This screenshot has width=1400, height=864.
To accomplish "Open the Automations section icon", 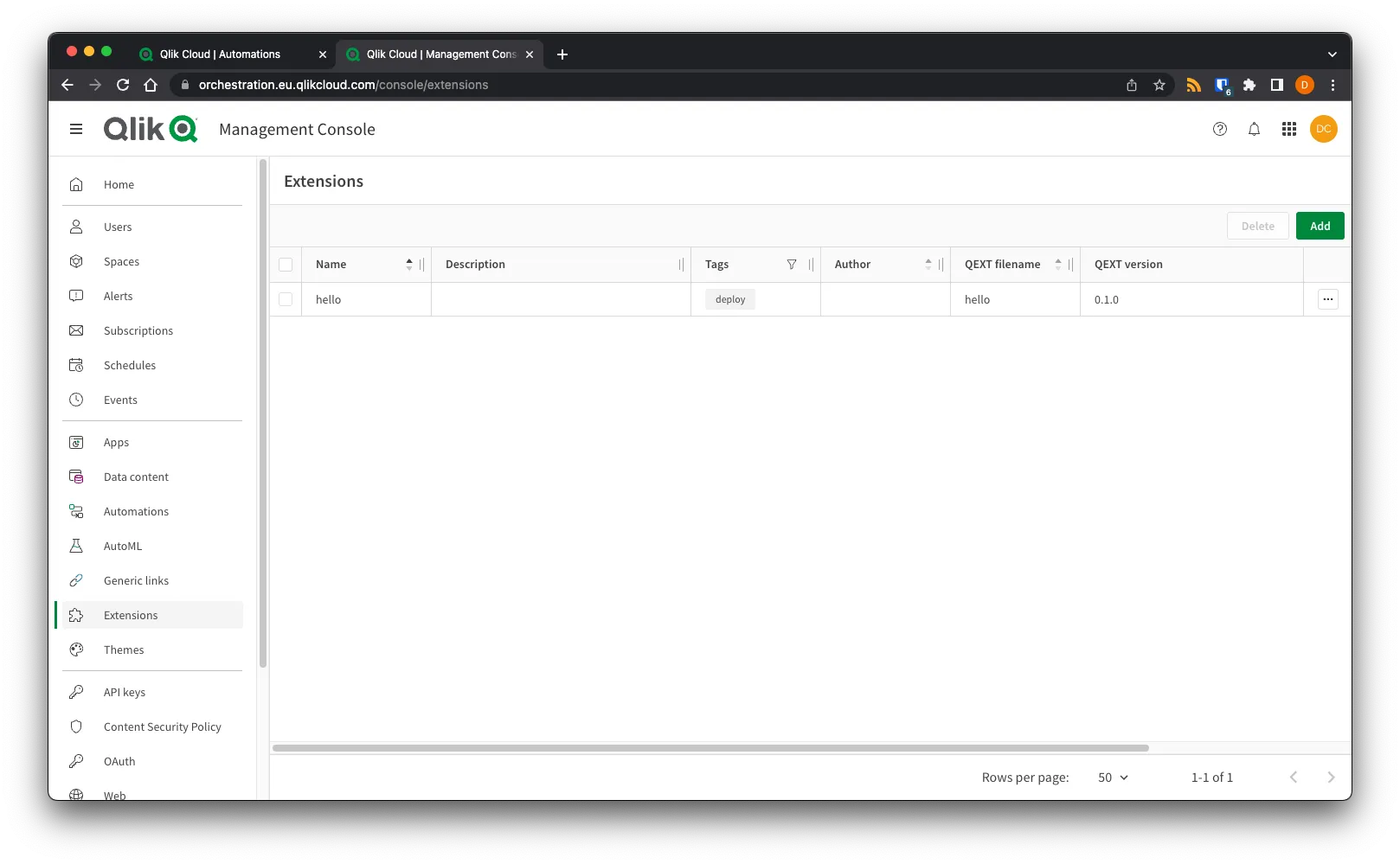I will pos(76,511).
